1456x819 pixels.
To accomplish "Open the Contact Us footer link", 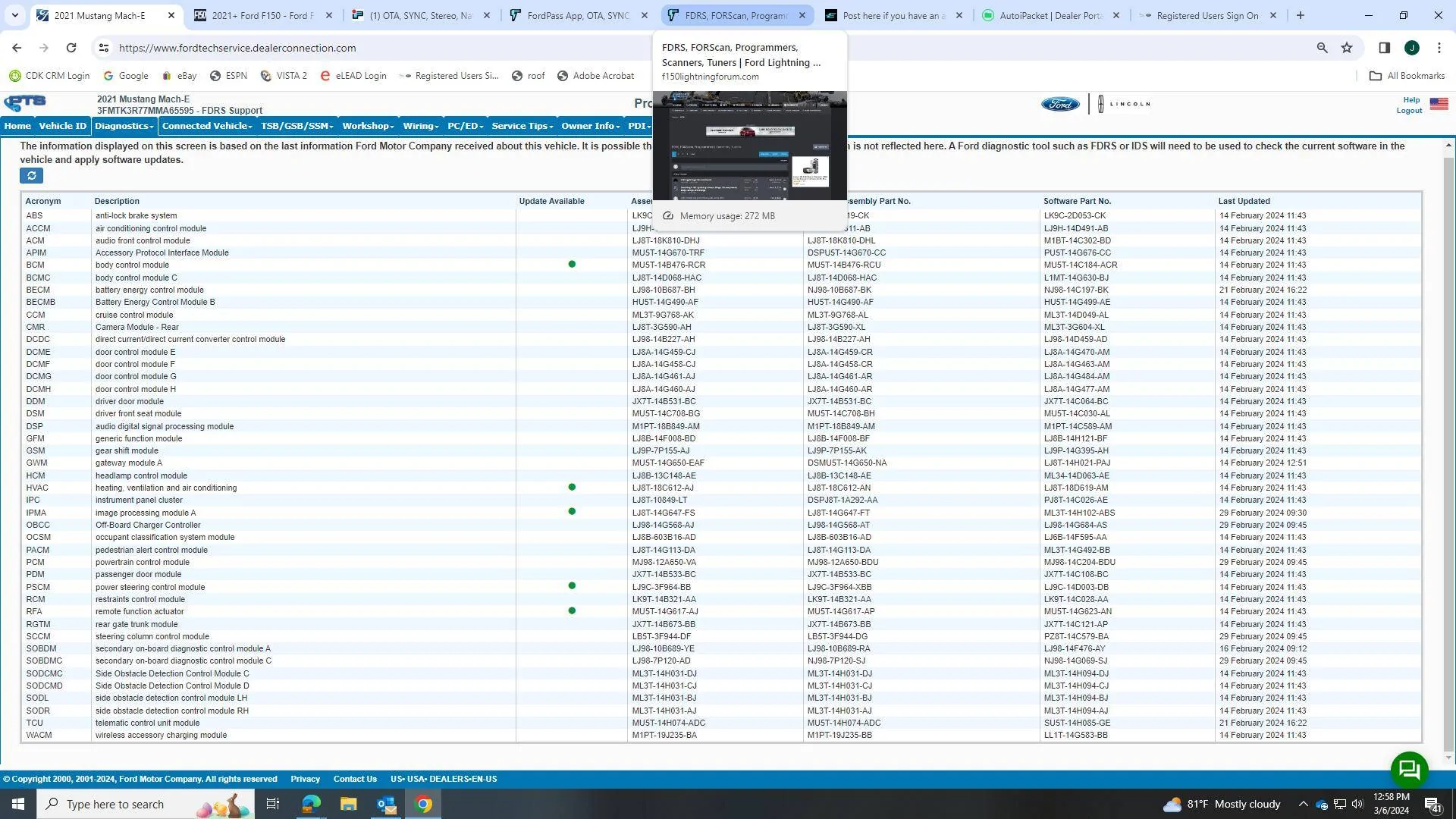I will [x=355, y=779].
